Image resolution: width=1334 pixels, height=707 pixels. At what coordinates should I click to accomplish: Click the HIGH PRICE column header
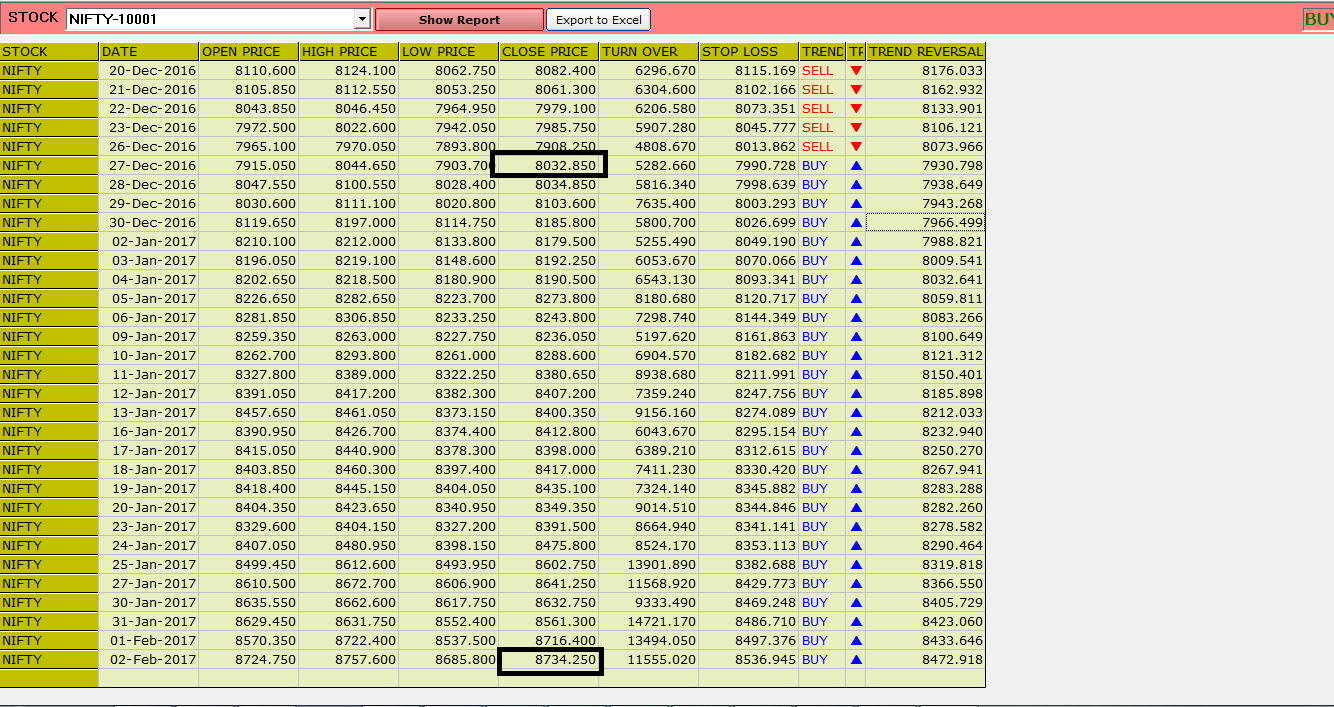[349, 52]
